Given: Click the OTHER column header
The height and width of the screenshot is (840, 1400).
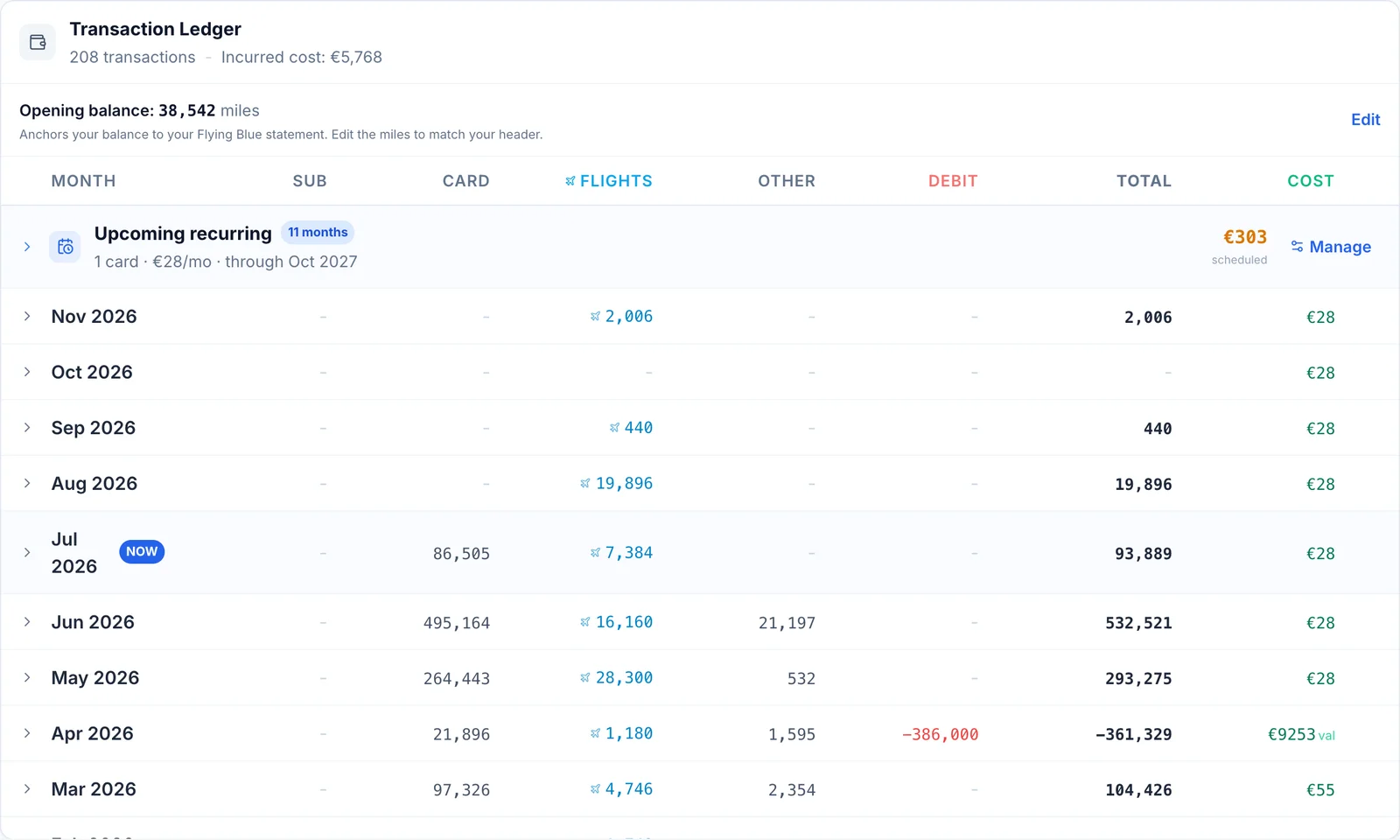Looking at the screenshot, I should [x=787, y=181].
